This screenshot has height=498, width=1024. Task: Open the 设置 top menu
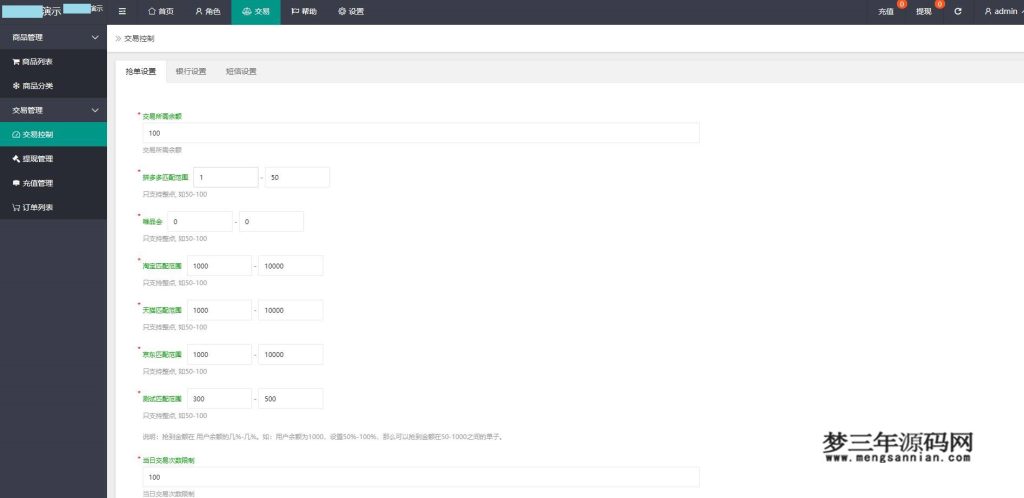pyautogui.click(x=351, y=11)
